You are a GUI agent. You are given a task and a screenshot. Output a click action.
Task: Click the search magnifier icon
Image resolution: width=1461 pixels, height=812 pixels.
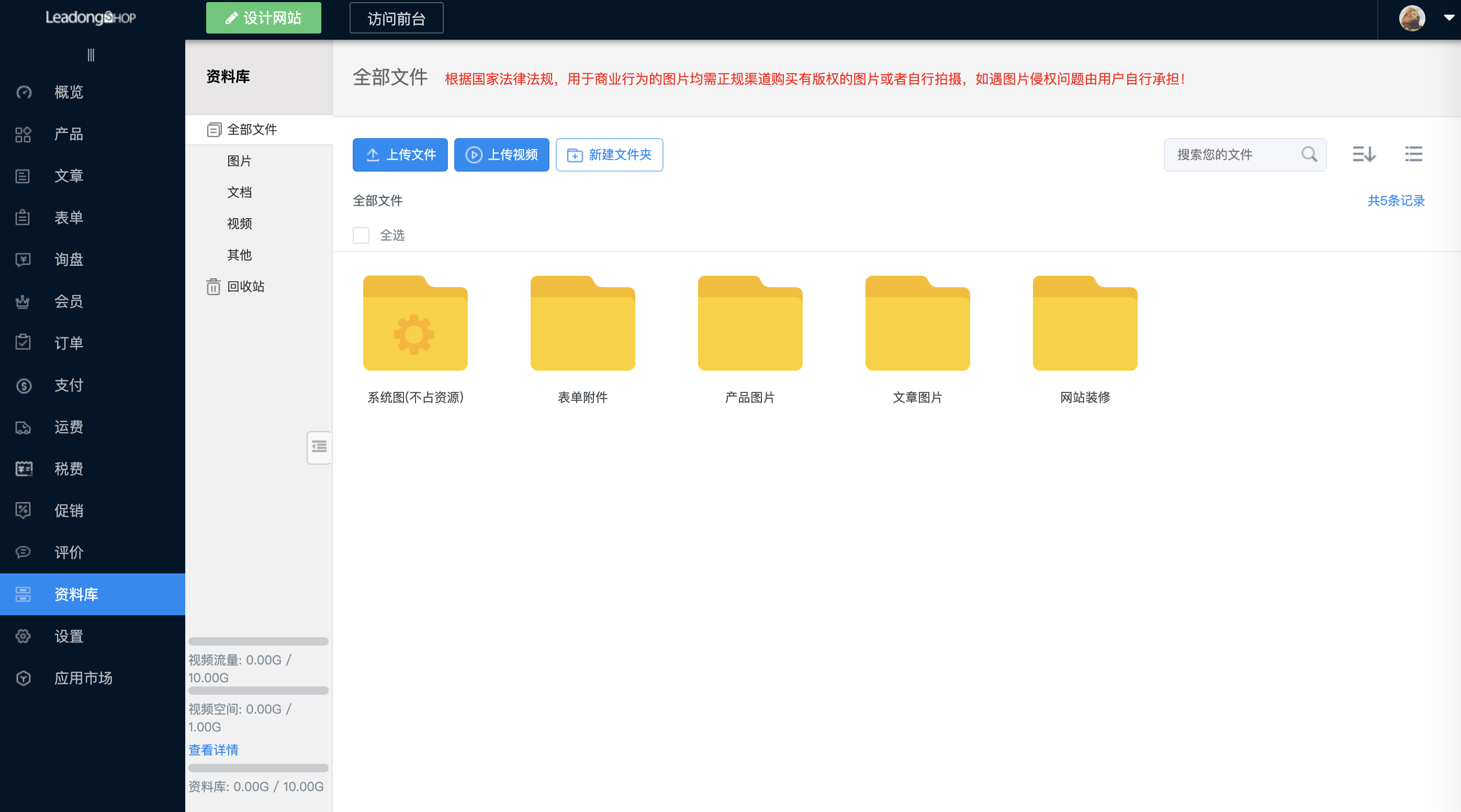point(1309,154)
